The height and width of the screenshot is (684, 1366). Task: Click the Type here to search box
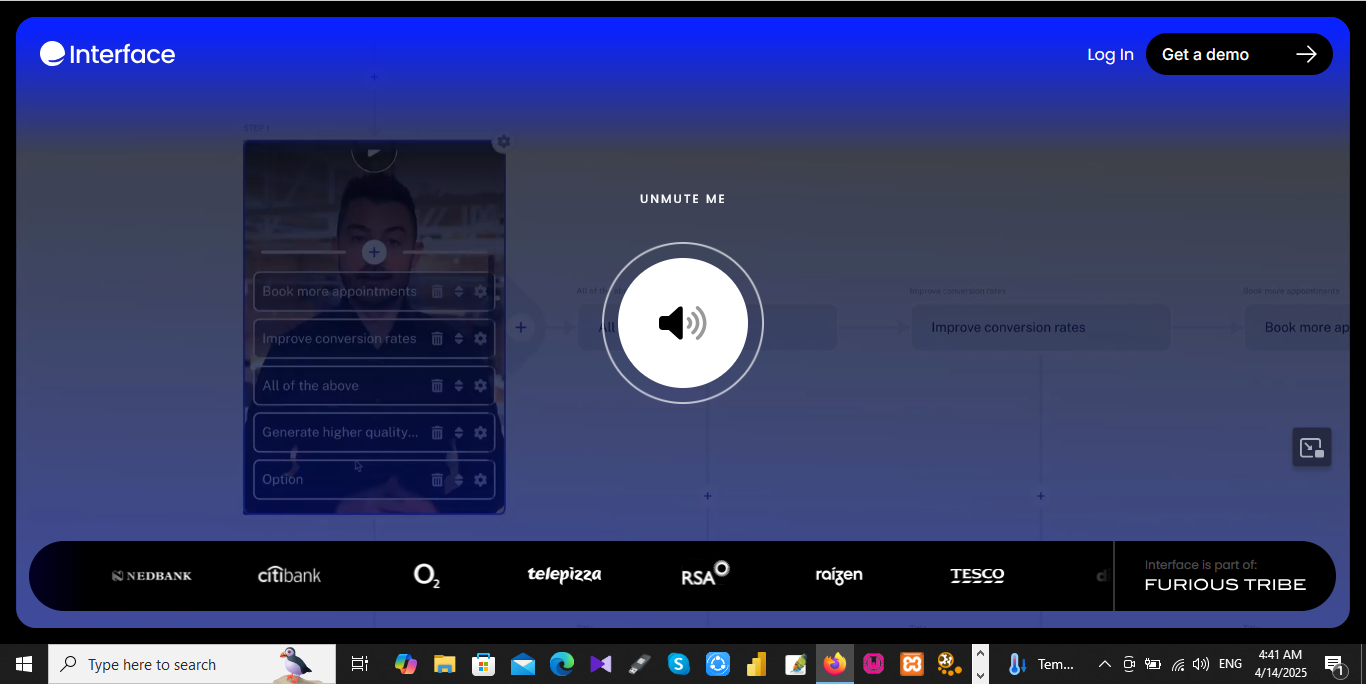192,664
